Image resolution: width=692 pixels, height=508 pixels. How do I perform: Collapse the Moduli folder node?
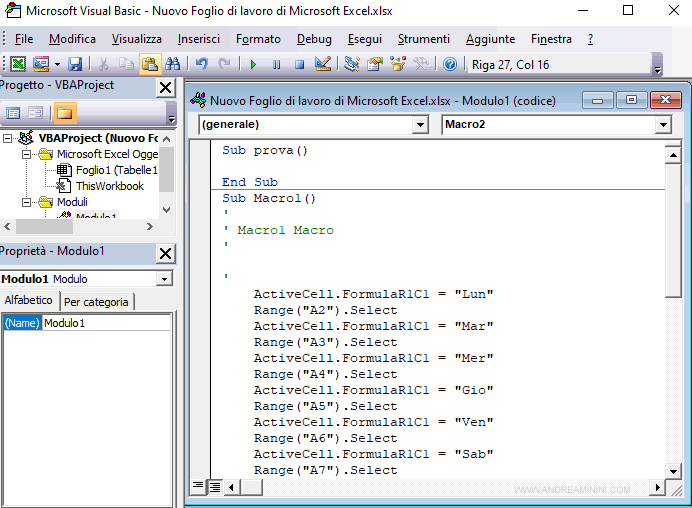click(x=26, y=202)
